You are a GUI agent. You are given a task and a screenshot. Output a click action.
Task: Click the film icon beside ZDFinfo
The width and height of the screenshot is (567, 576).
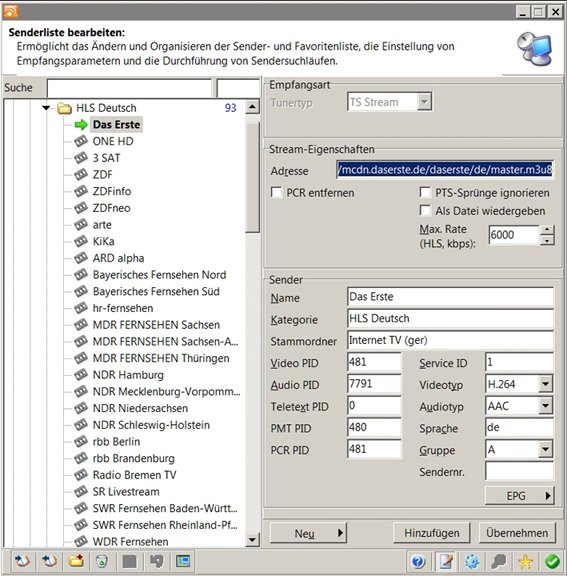[81, 191]
